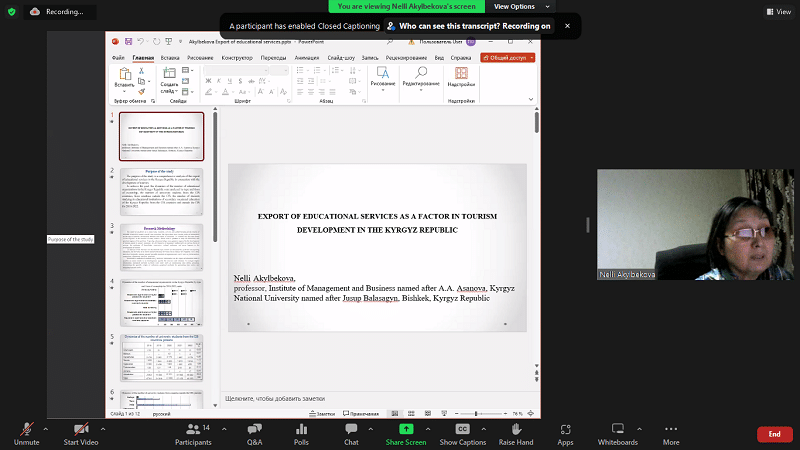The image size is (800, 450).
Task: Start Video from the Zoom toolbar
Action: 81,428
